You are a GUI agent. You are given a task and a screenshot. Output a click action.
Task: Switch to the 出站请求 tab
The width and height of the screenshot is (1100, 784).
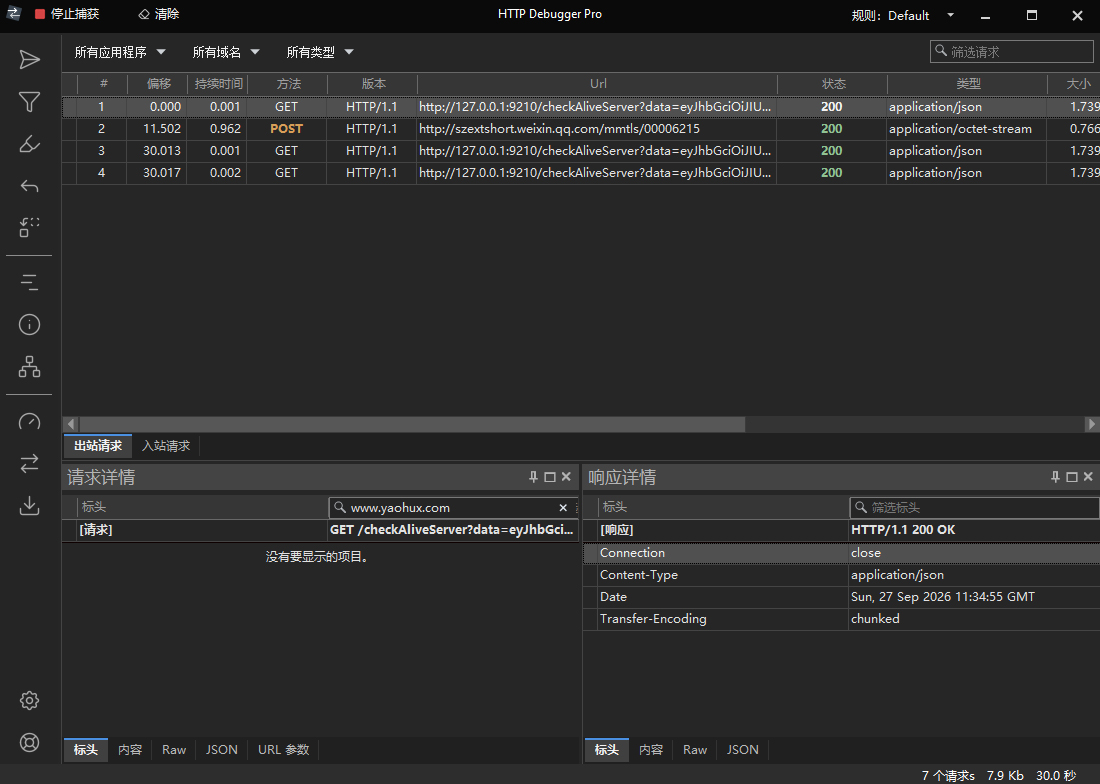pos(98,446)
